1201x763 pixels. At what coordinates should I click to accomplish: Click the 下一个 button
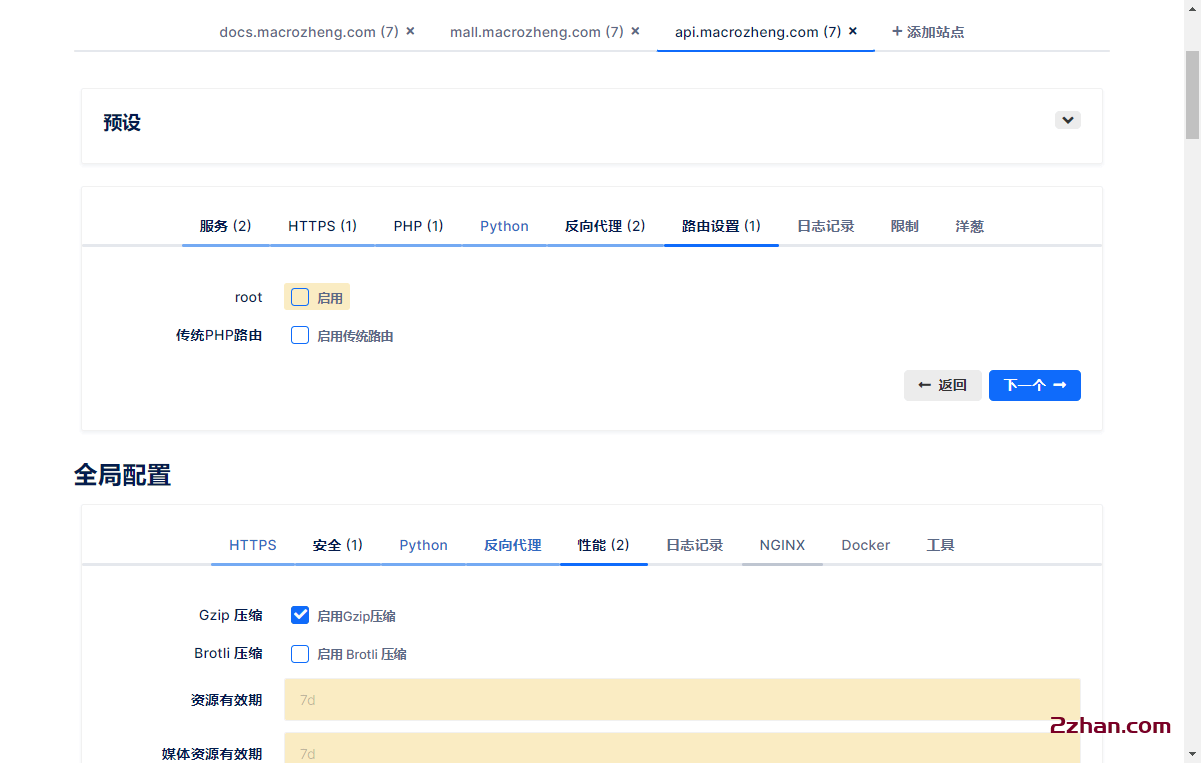point(1034,385)
